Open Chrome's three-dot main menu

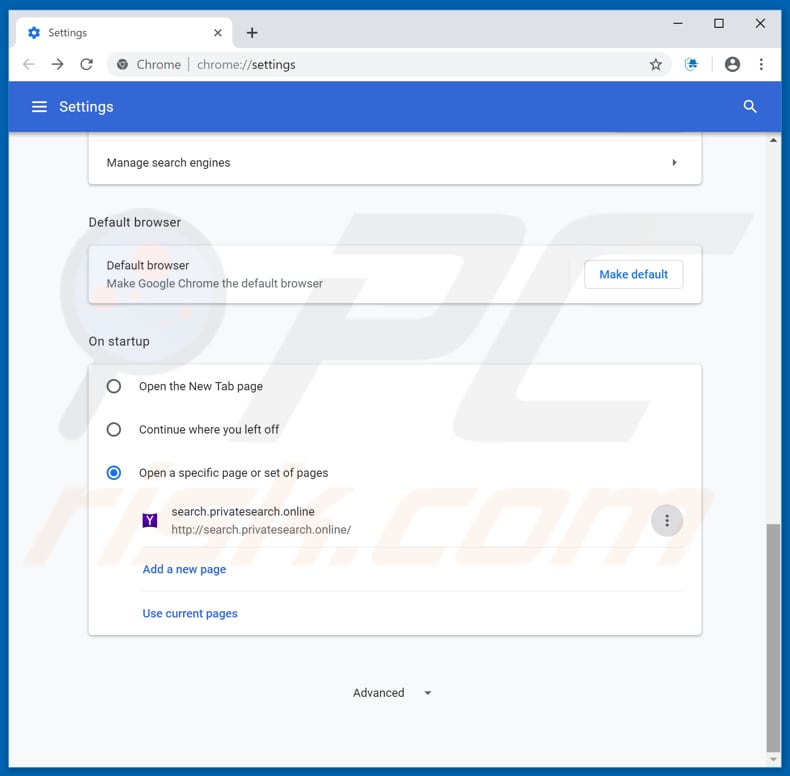761,64
